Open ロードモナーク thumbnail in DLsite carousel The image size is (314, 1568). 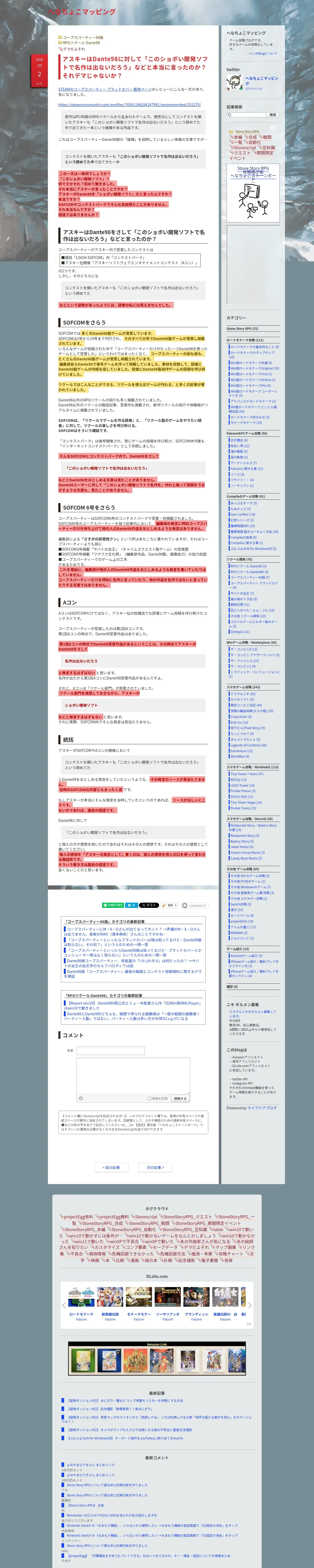pyautogui.click(x=81, y=1297)
